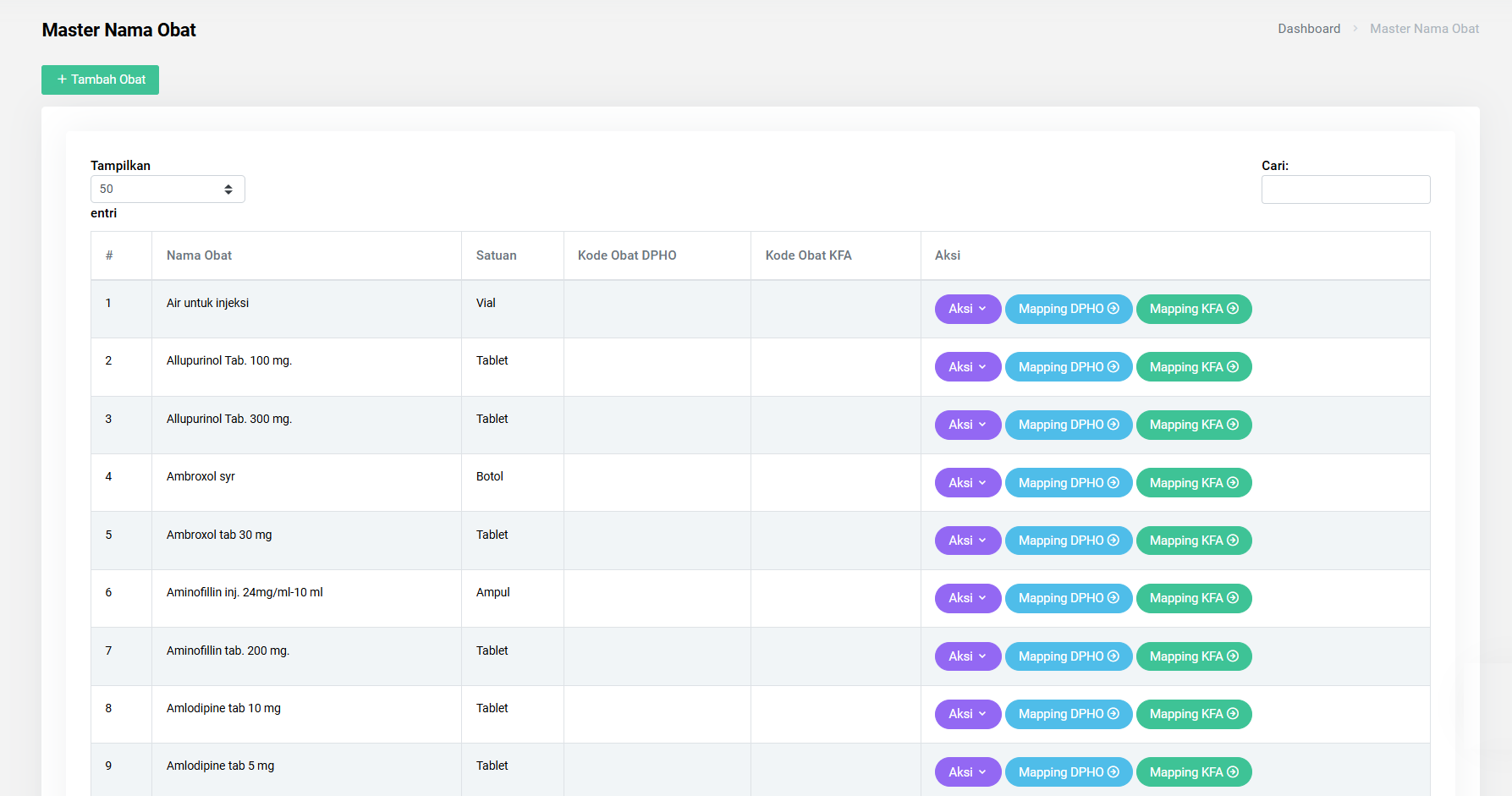This screenshot has height=796, width=1512.
Task: Open Aksi dropdown for Ambroxol syr
Action: coord(968,483)
